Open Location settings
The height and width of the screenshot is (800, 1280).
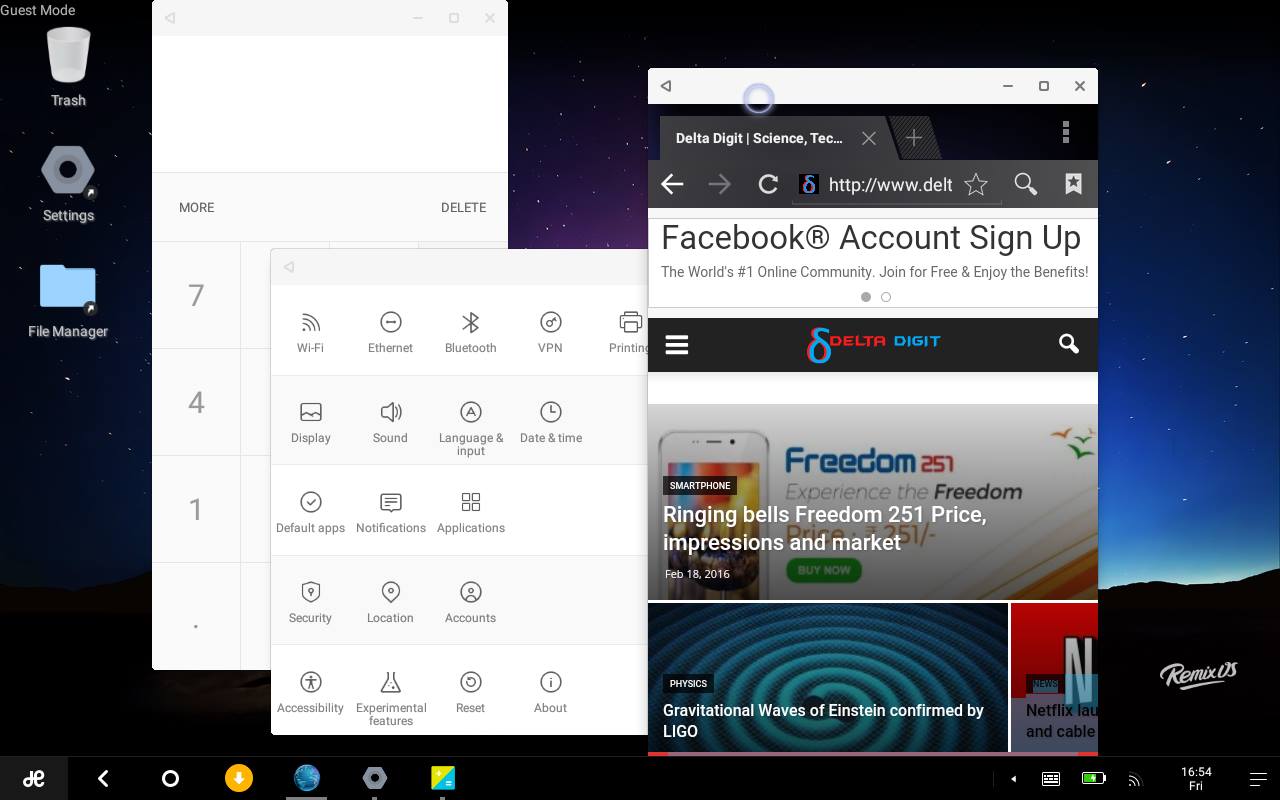coord(390,603)
